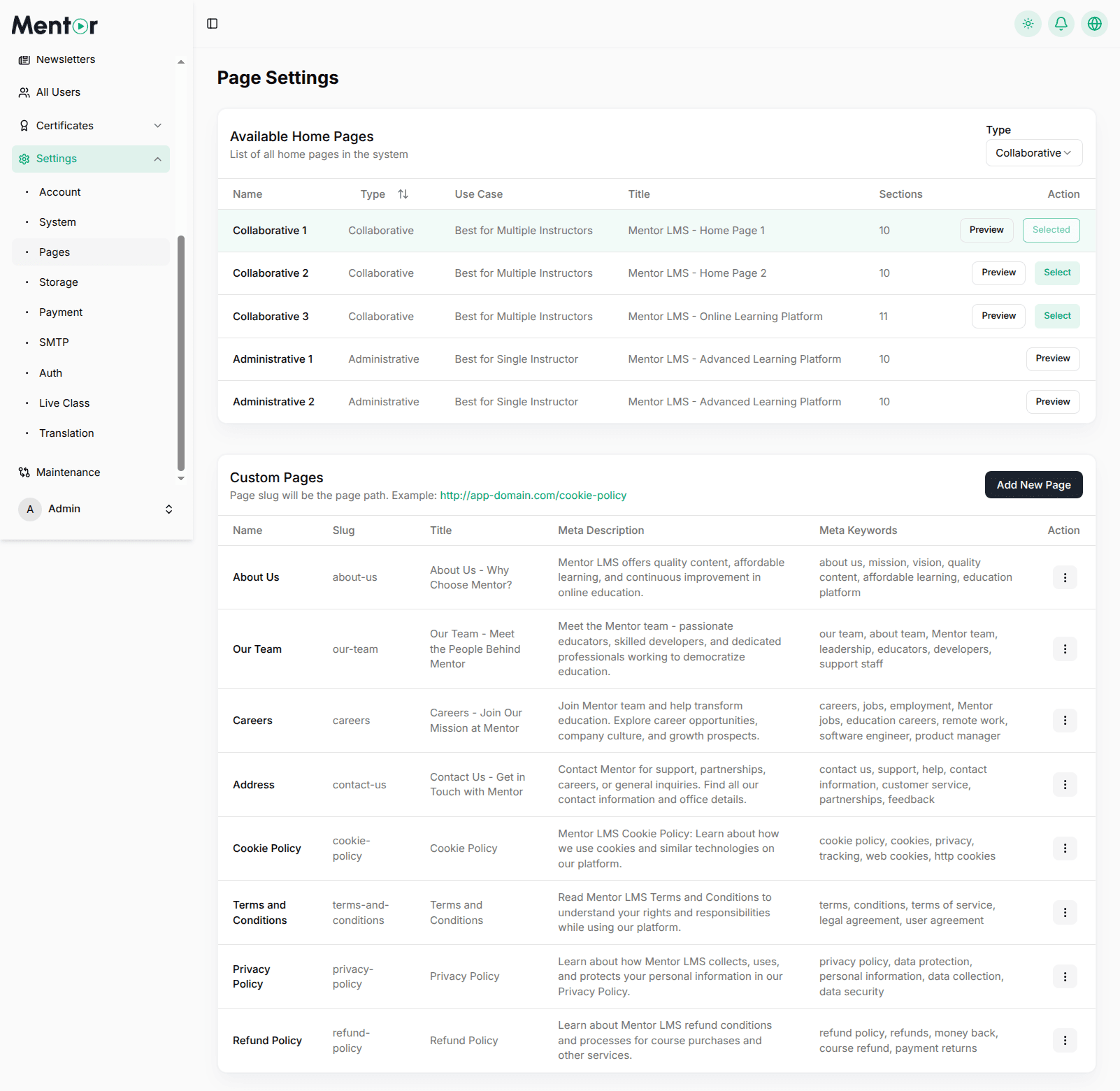Click the All Users sidebar icon
The height and width of the screenshot is (1091, 1120).
pyautogui.click(x=24, y=92)
